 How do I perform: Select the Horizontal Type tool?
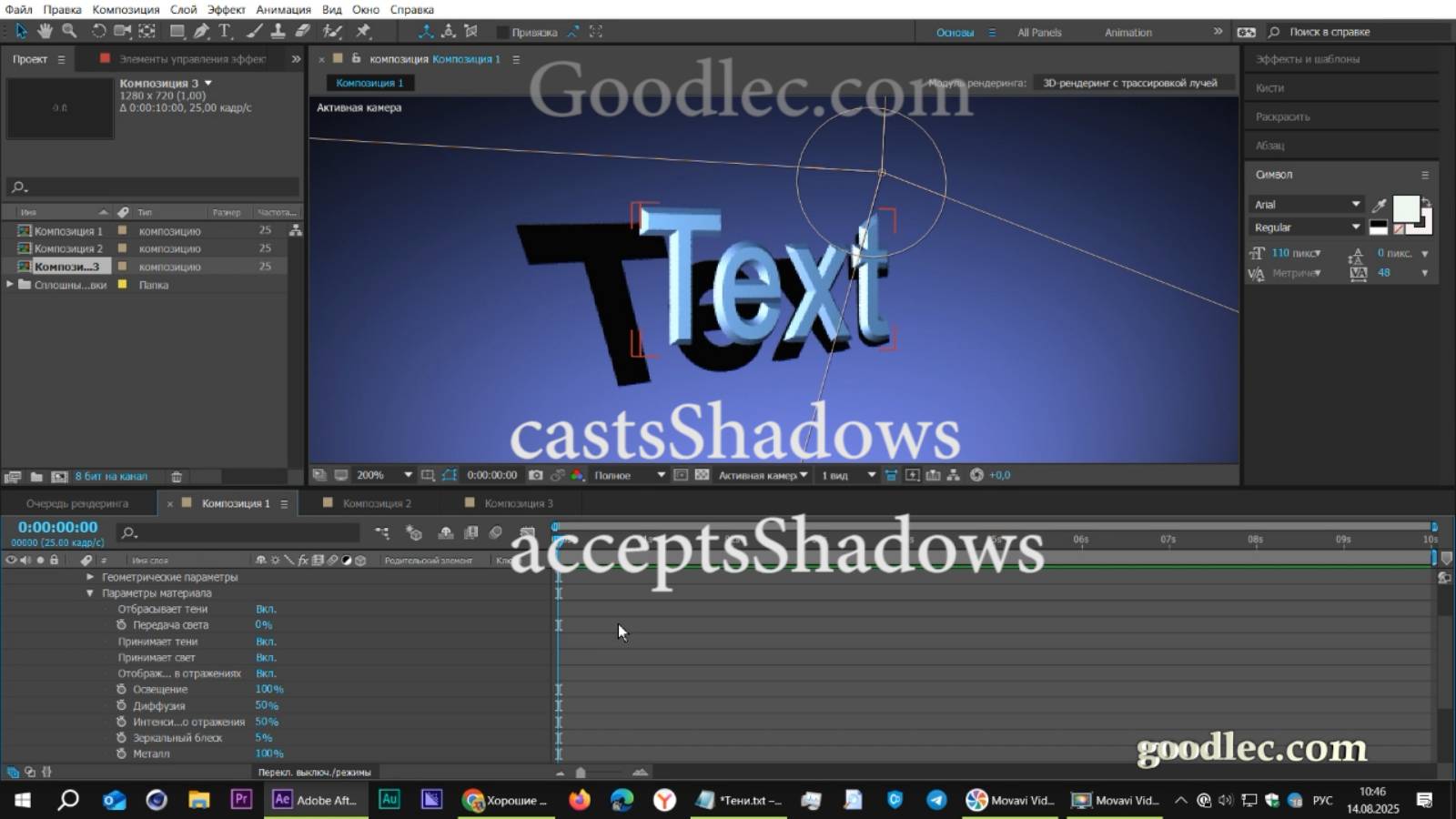pos(223,31)
